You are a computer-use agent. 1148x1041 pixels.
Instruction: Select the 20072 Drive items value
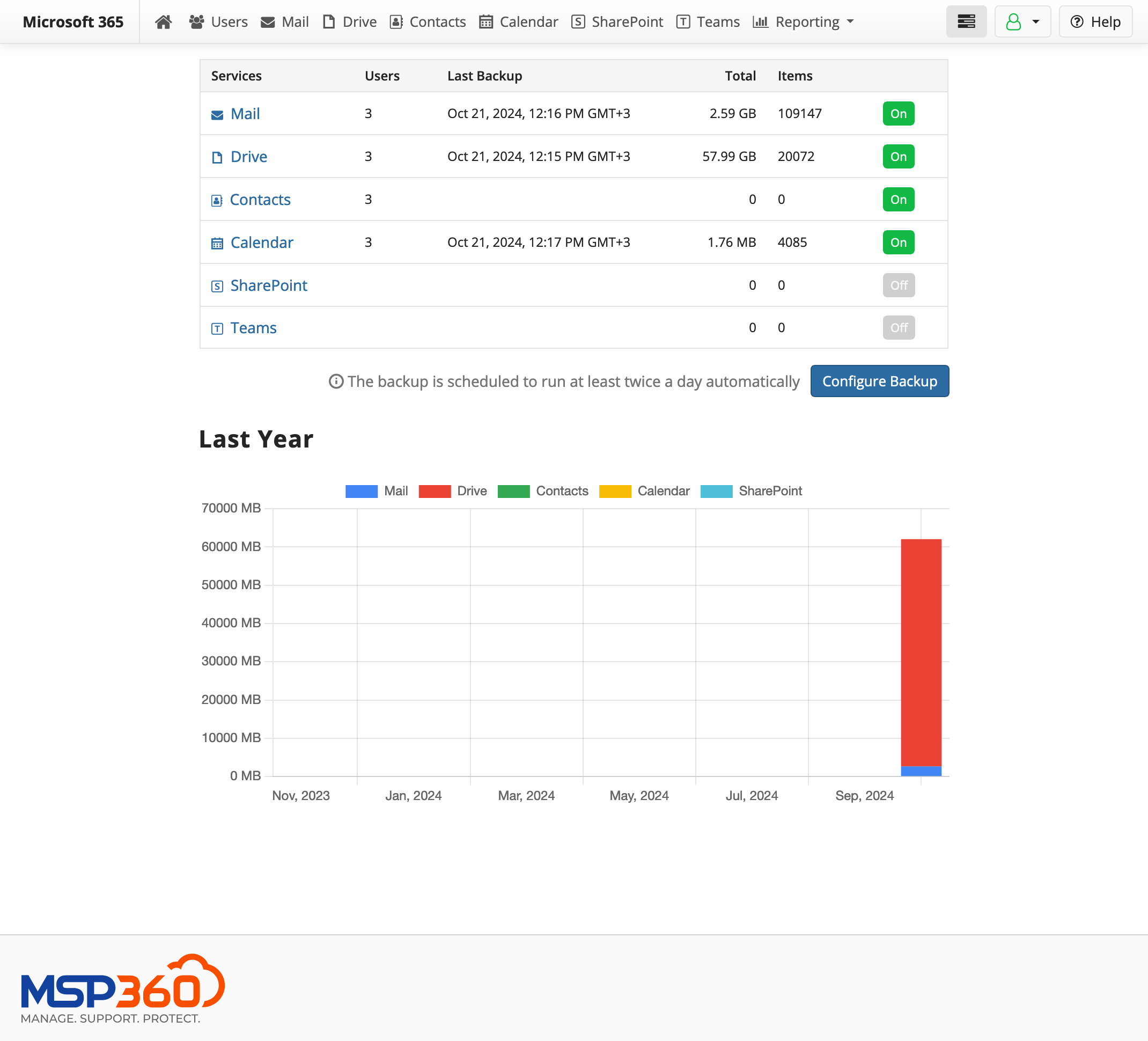pos(796,157)
